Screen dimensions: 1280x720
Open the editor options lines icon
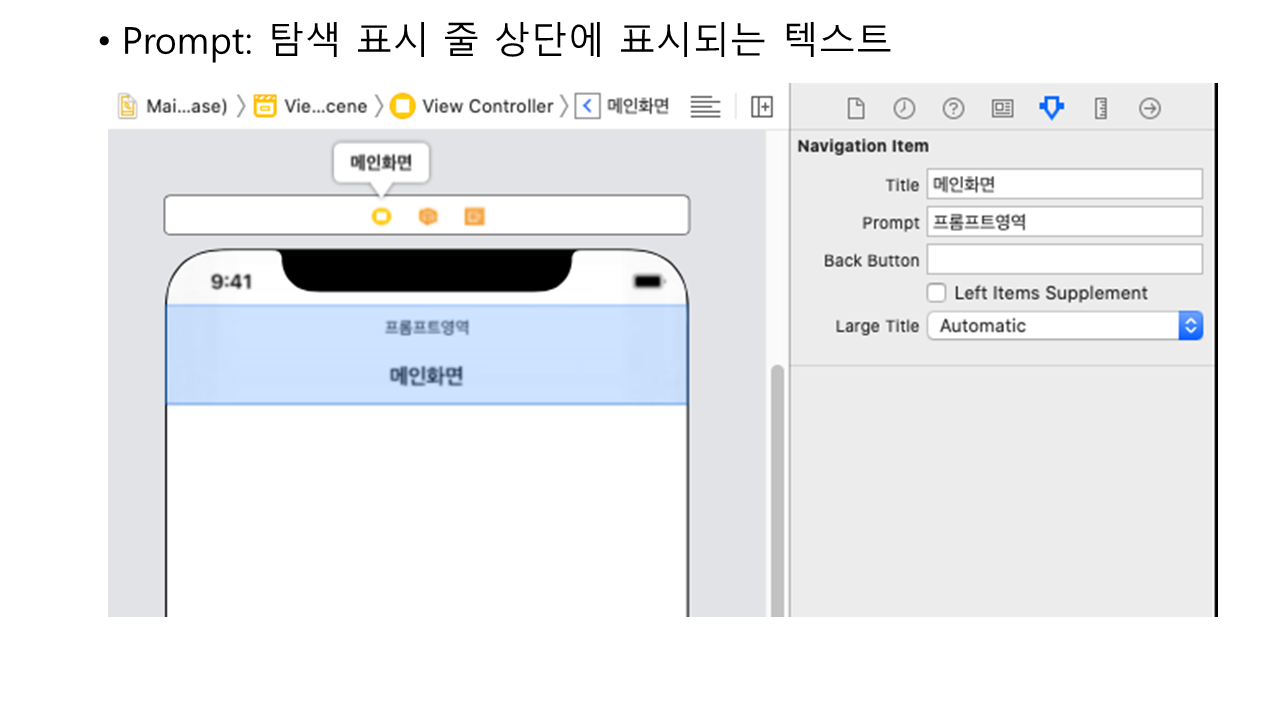click(x=705, y=107)
